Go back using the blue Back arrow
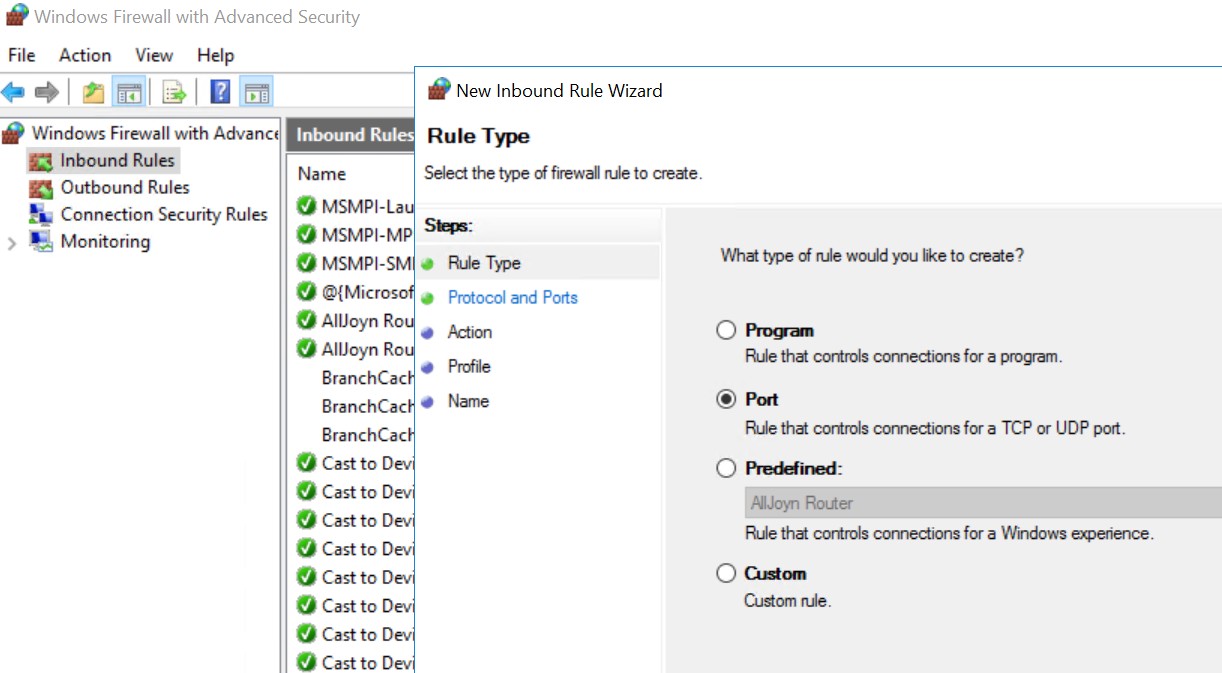The height and width of the screenshot is (673, 1222). 13,93
